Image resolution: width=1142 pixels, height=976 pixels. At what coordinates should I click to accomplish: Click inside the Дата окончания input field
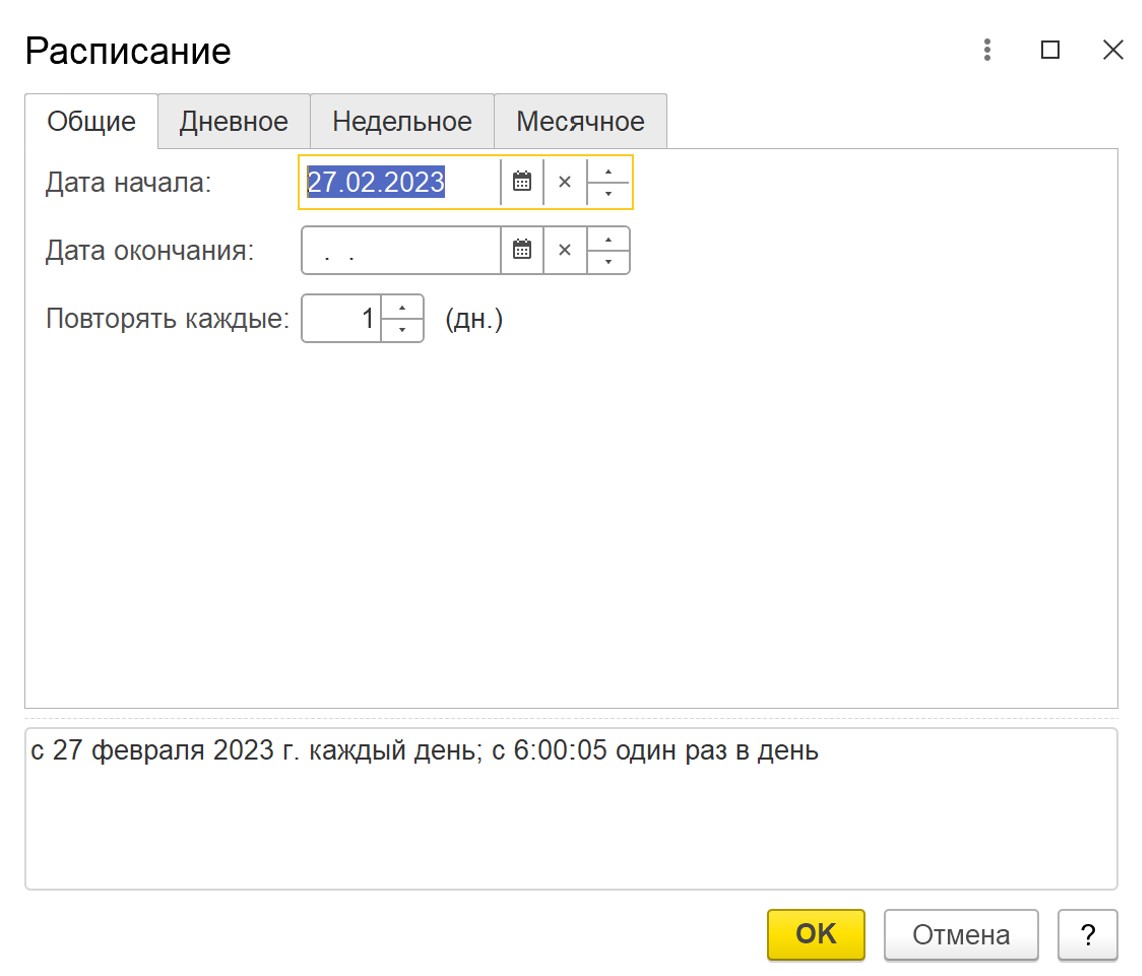coord(400,250)
